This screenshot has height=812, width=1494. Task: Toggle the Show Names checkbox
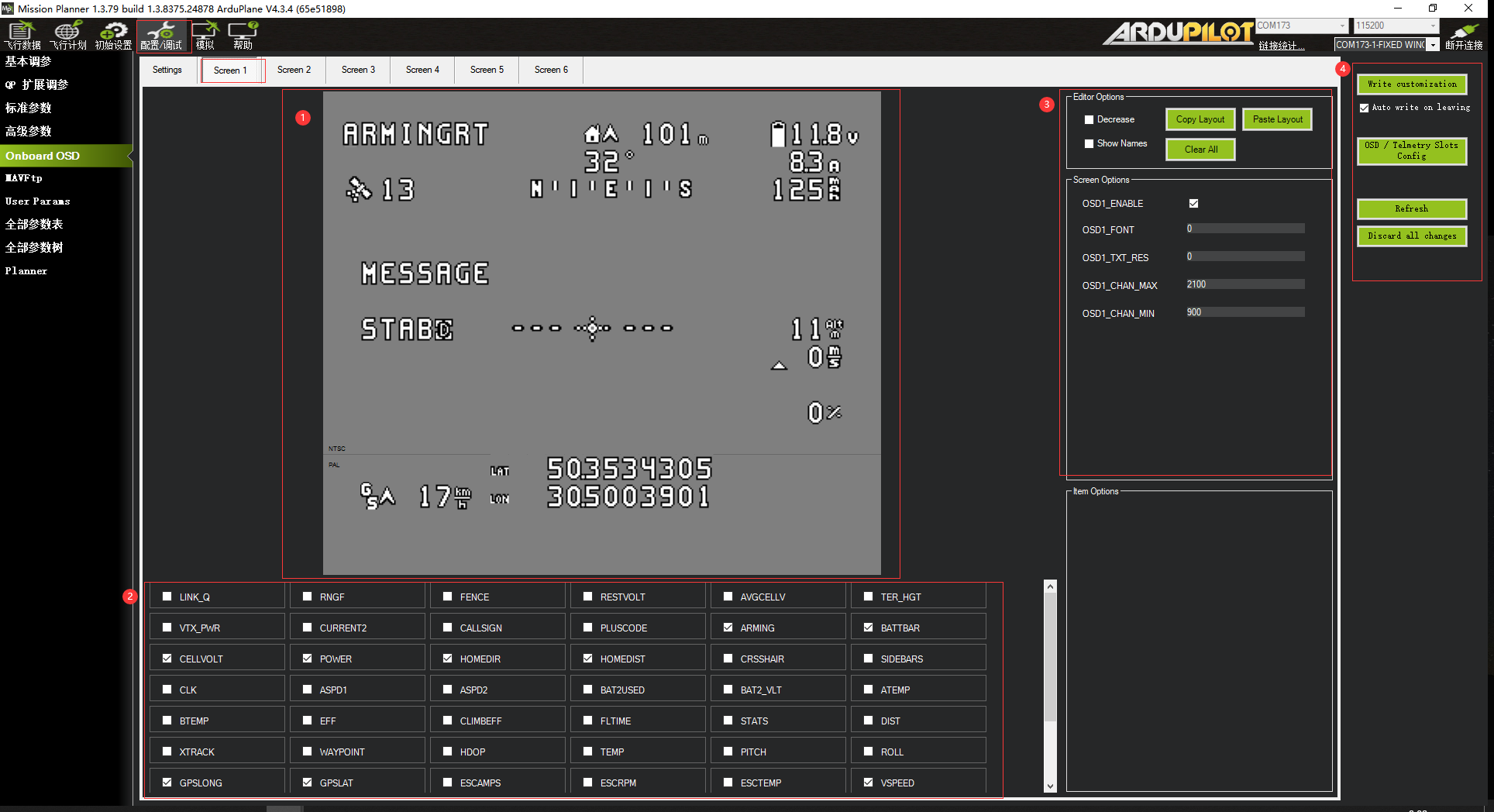[x=1089, y=143]
